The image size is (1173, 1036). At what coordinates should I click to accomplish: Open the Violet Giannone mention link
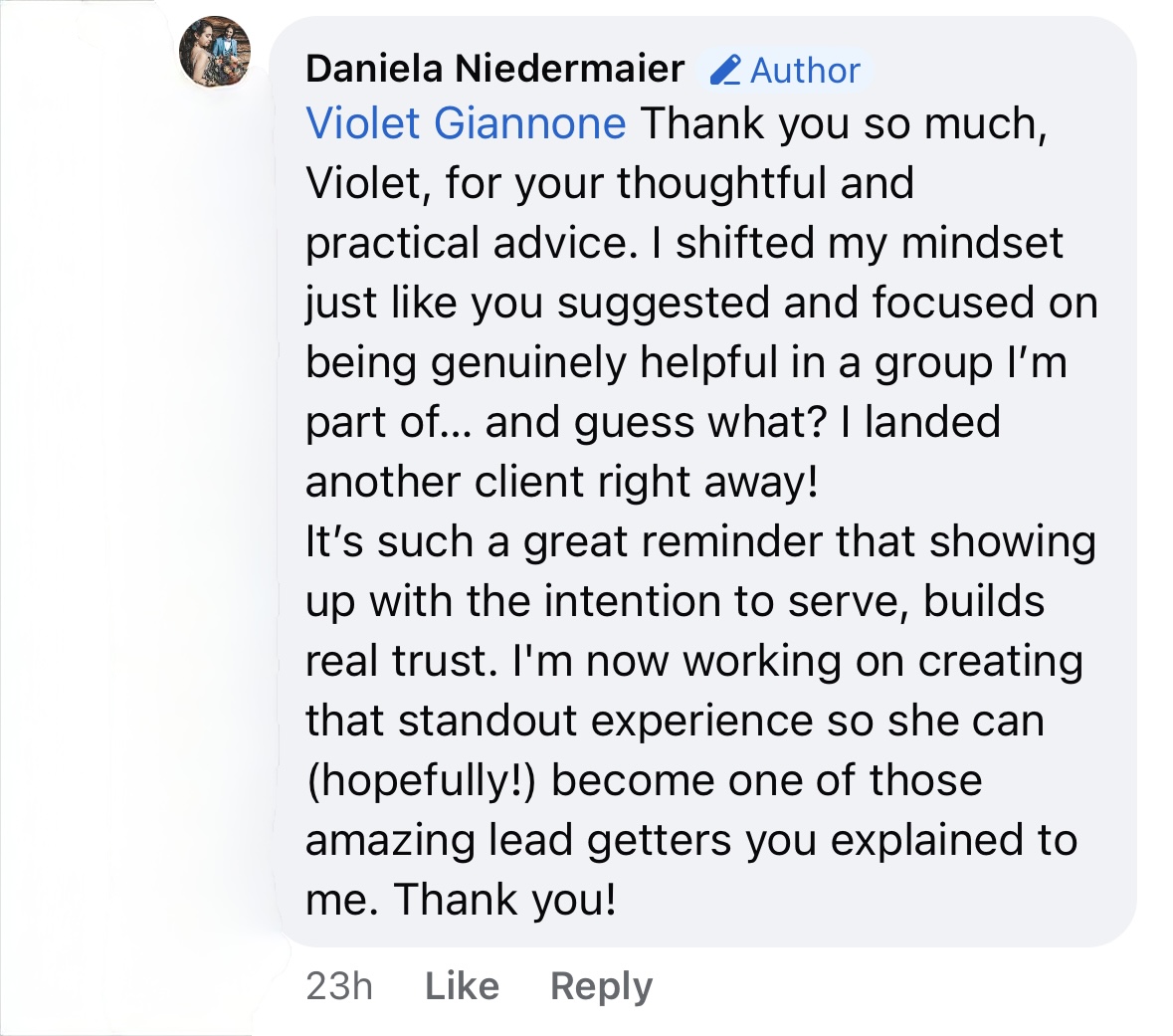(x=466, y=123)
